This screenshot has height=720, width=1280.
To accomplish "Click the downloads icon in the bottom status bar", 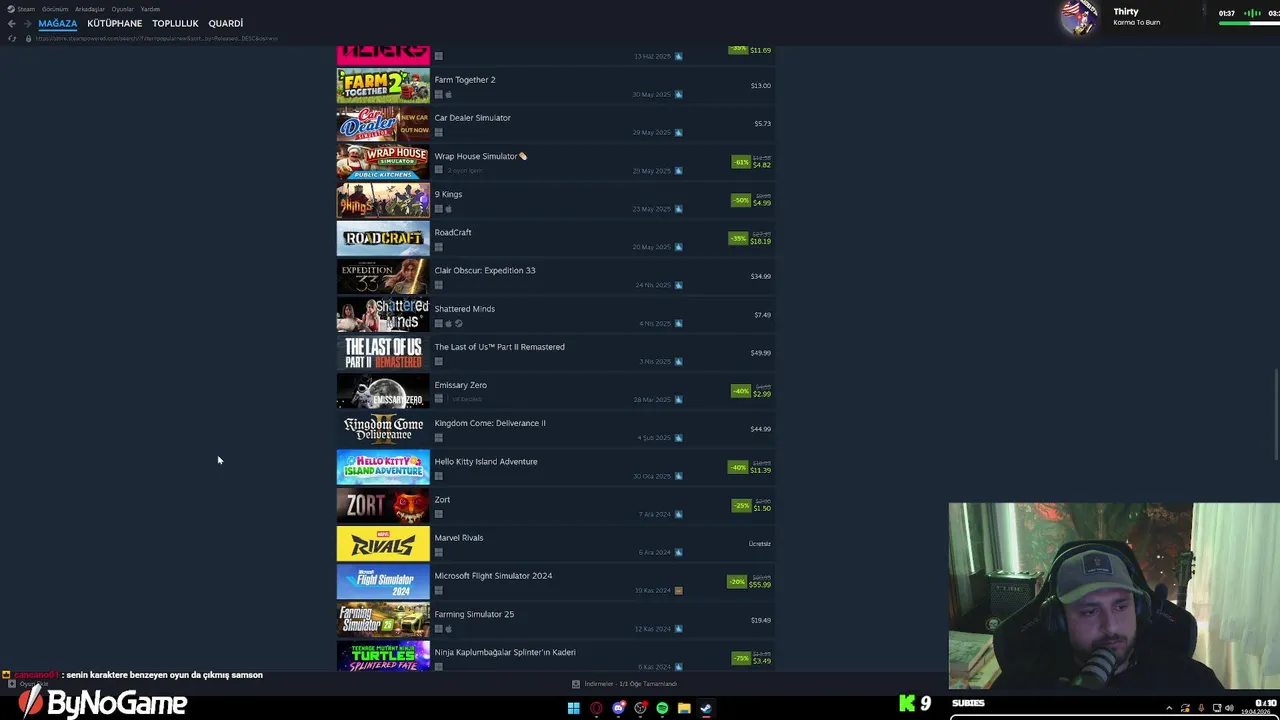I will 576,684.
